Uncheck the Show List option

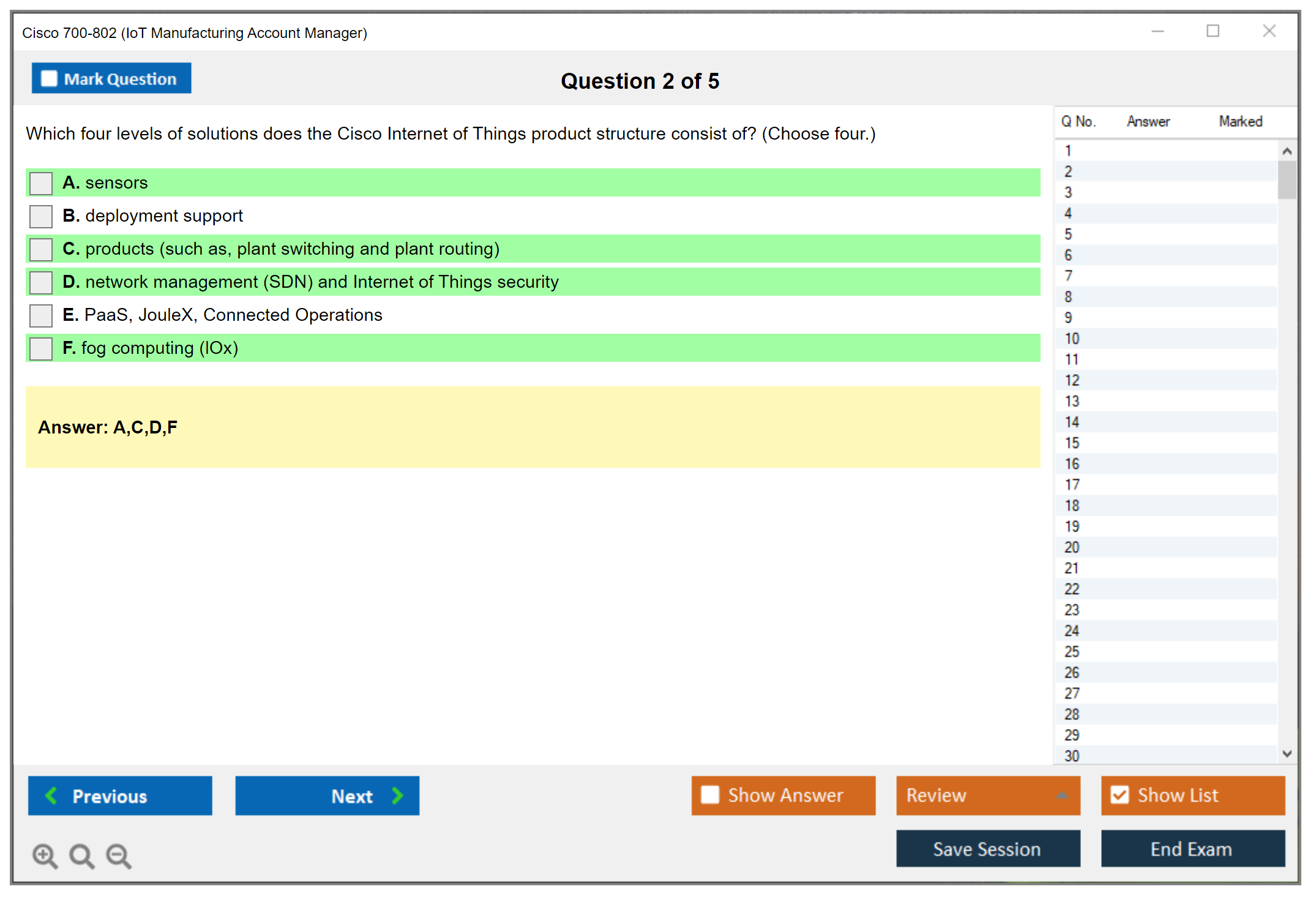pyautogui.click(x=1120, y=795)
